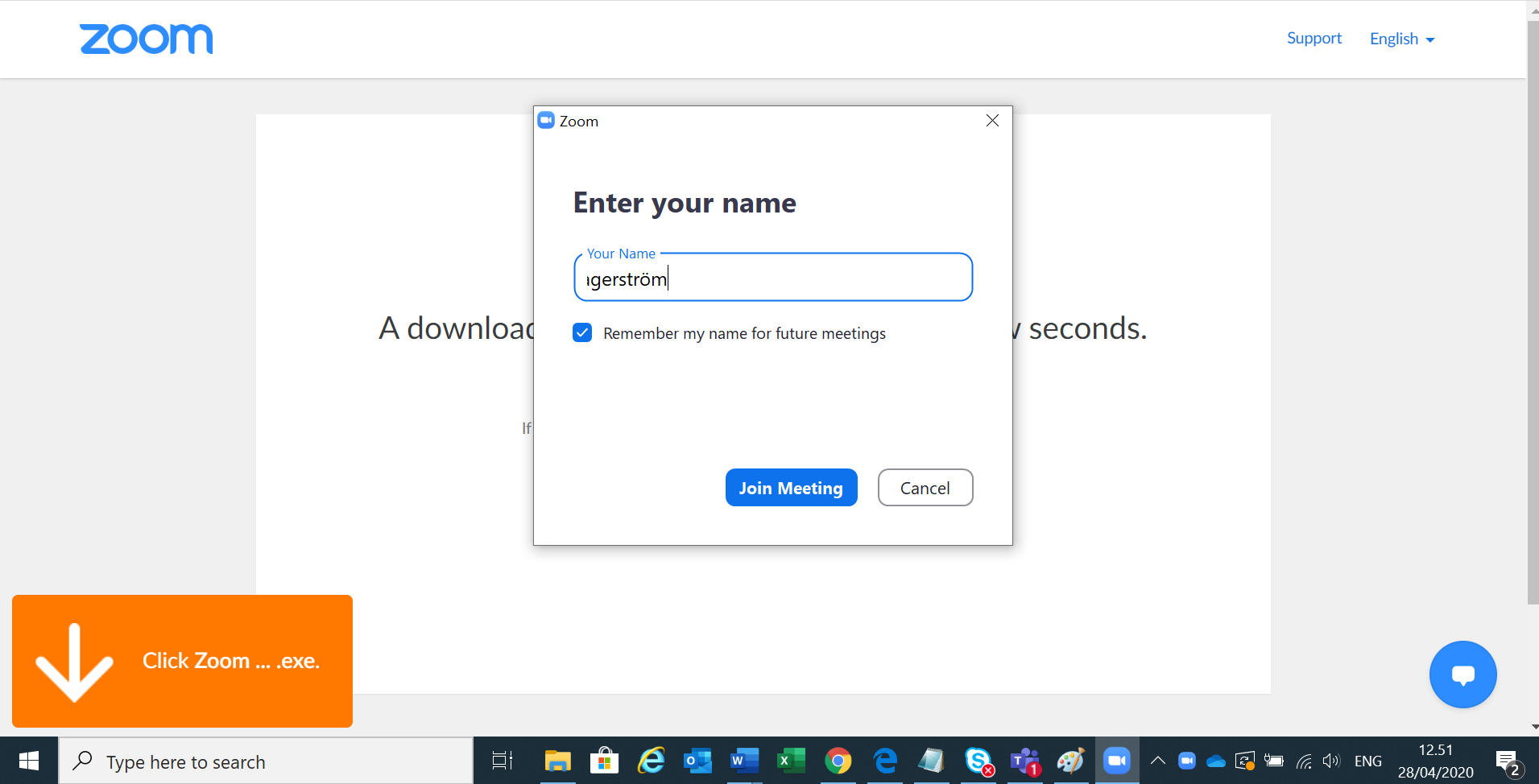Screen dimensions: 1539x784
Task: Click the Join Meeting button
Action: (791, 488)
